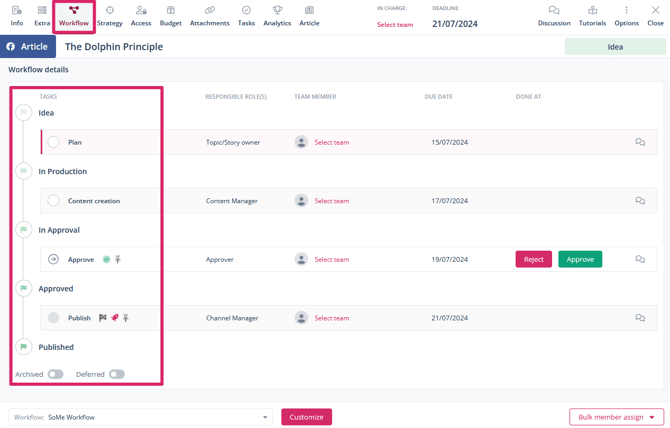Click the Approve task arrow icon

pos(54,259)
